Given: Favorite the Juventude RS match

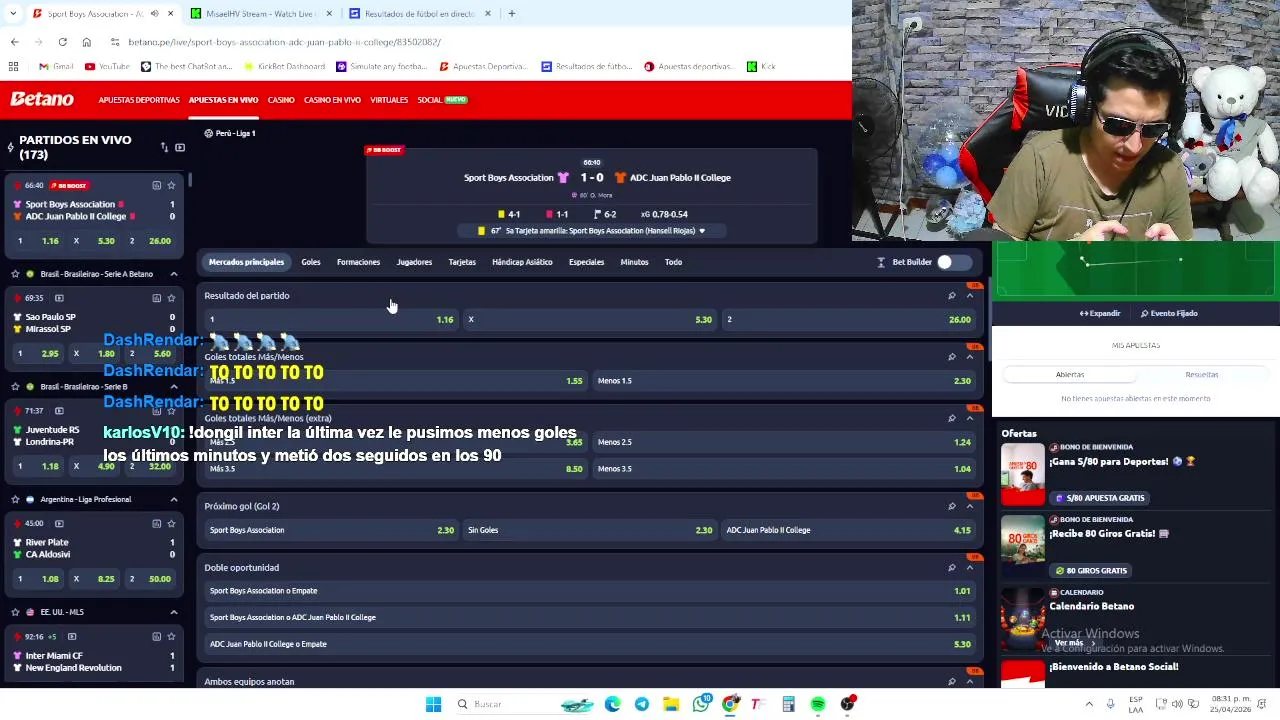Looking at the screenshot, I should (171, 411).
